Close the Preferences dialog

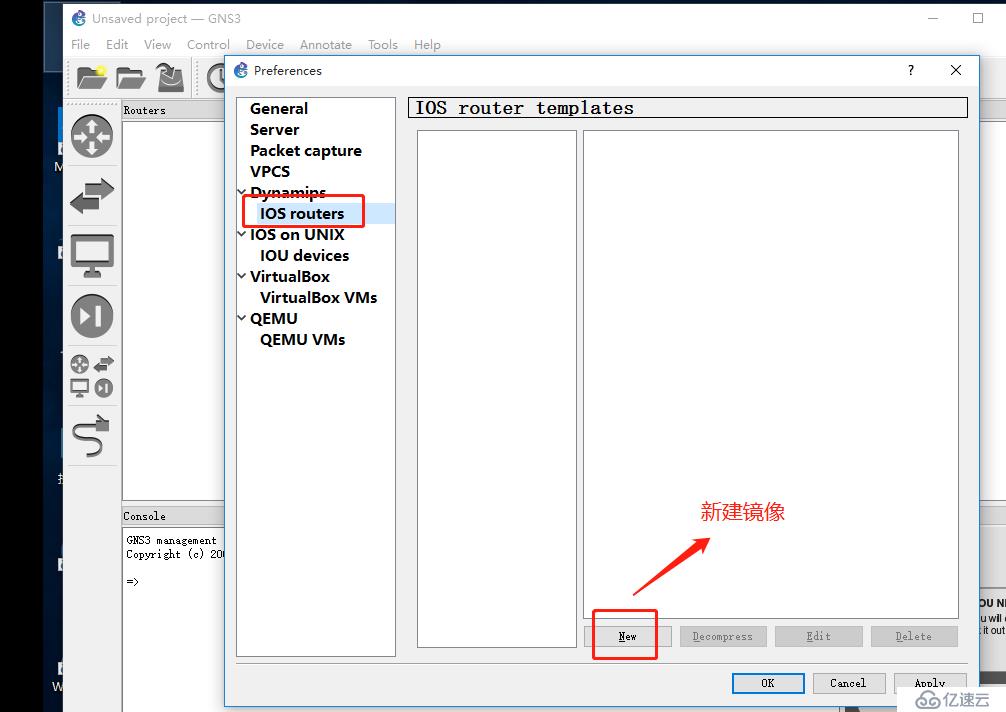[955, 70]
